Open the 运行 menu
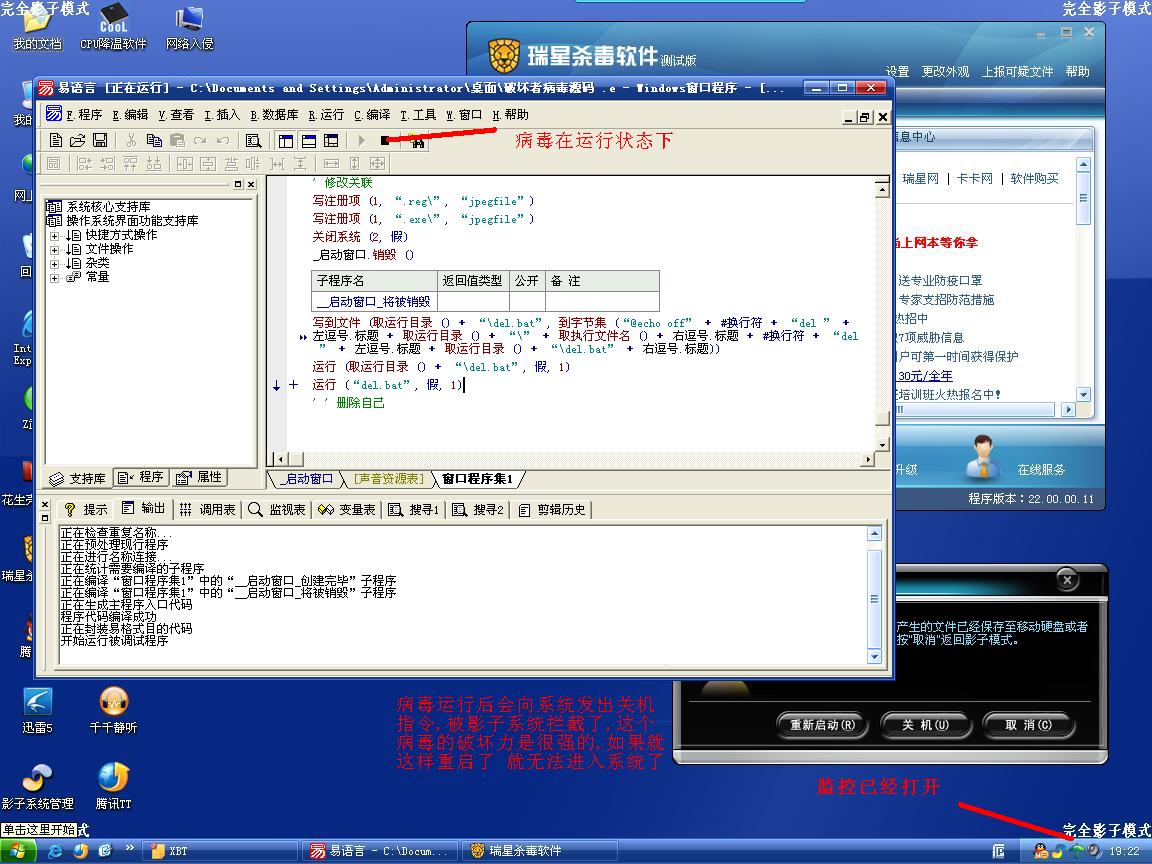The height and width of the screenshot is (864, 1152). 326,115
